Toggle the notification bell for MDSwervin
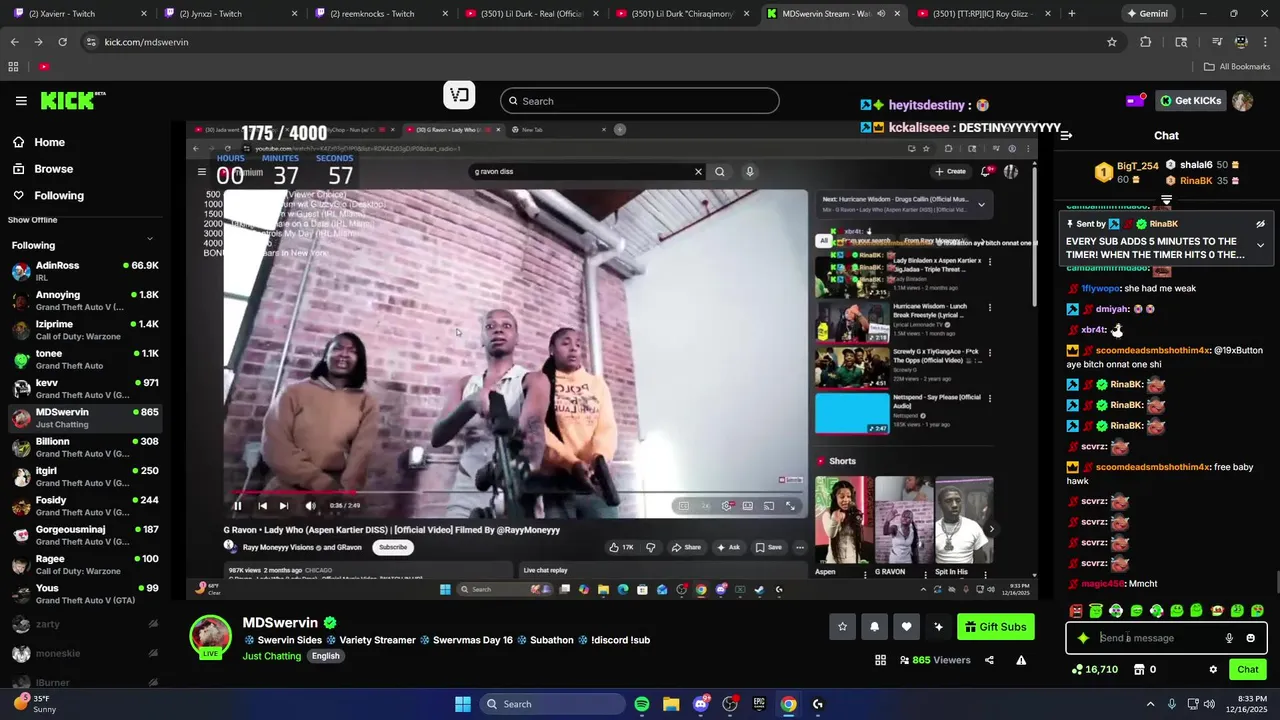This screenshot has width=1280, height=720. tap(874, 627)
